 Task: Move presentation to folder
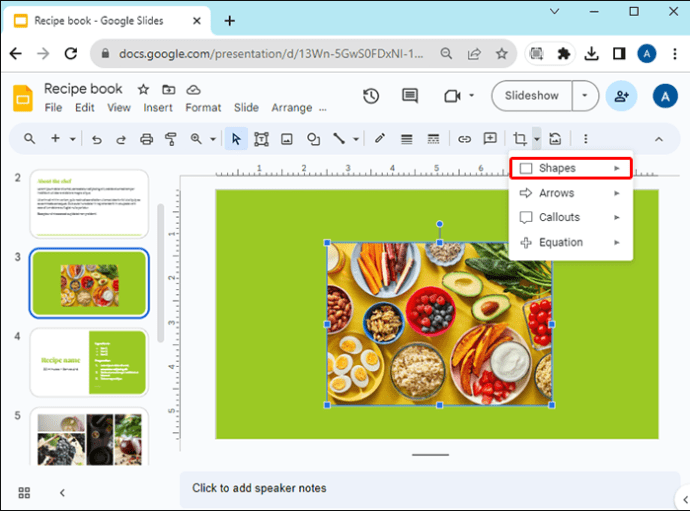tap(169, 90)
